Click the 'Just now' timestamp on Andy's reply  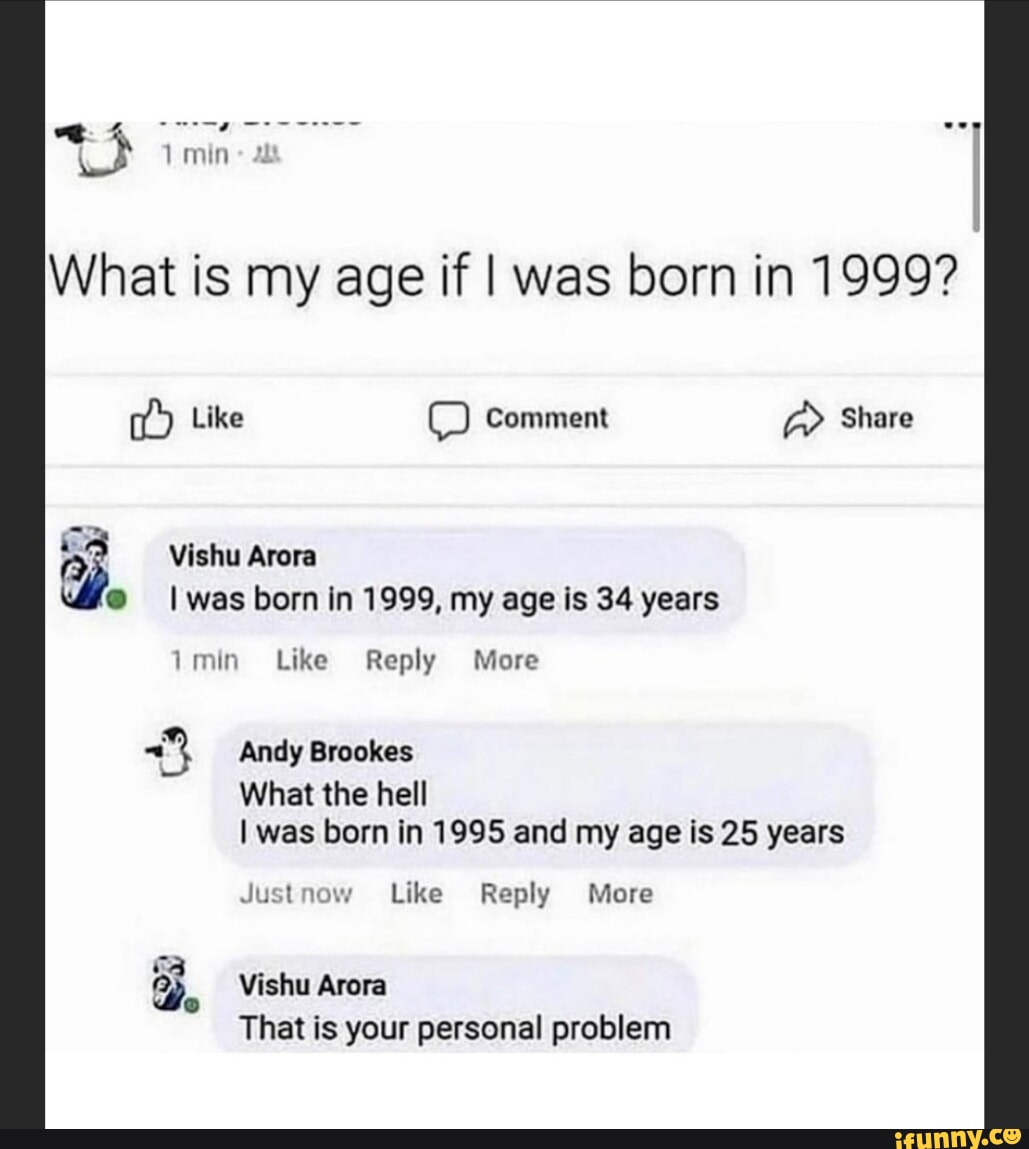[x=296, y=894]
